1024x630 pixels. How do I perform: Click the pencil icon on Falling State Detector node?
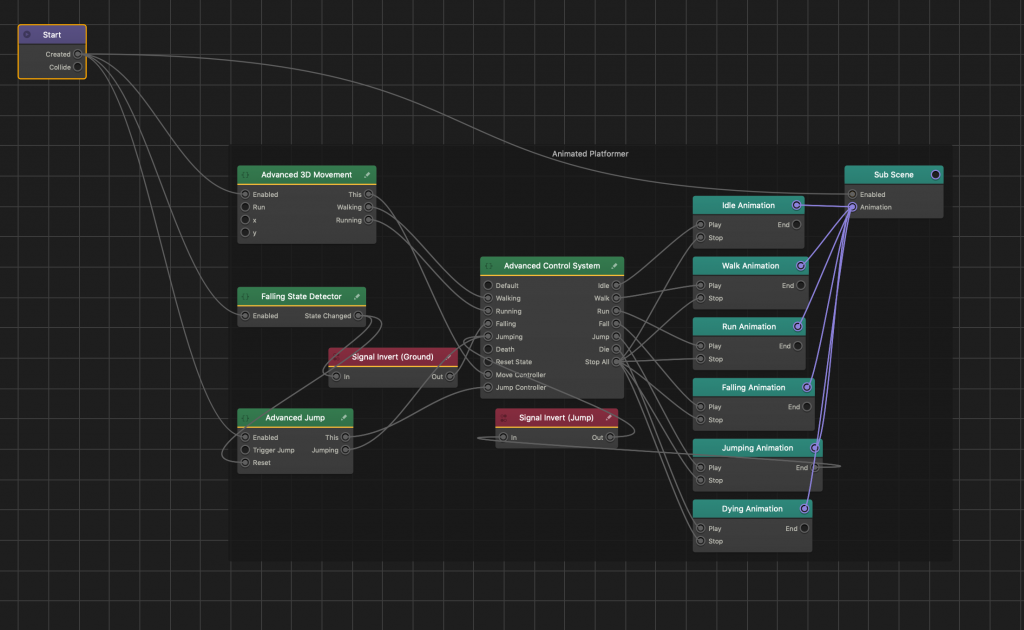[x=357, y=296]
